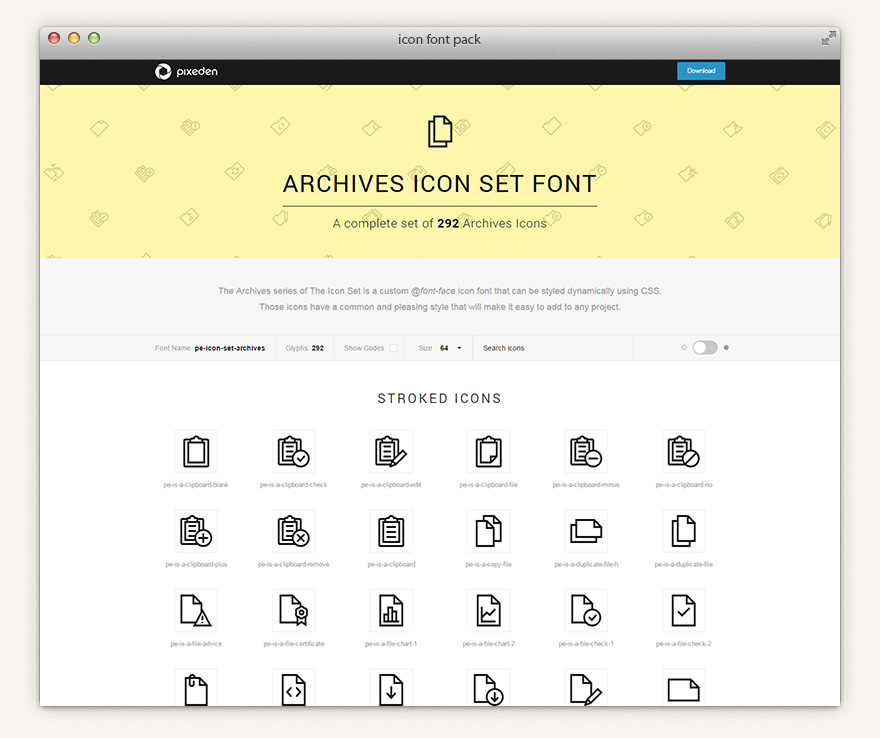Viewport: 880px width, 738px height.
Task: Click the Archives Icon Set Font heading
Action: tap(439, 184)
